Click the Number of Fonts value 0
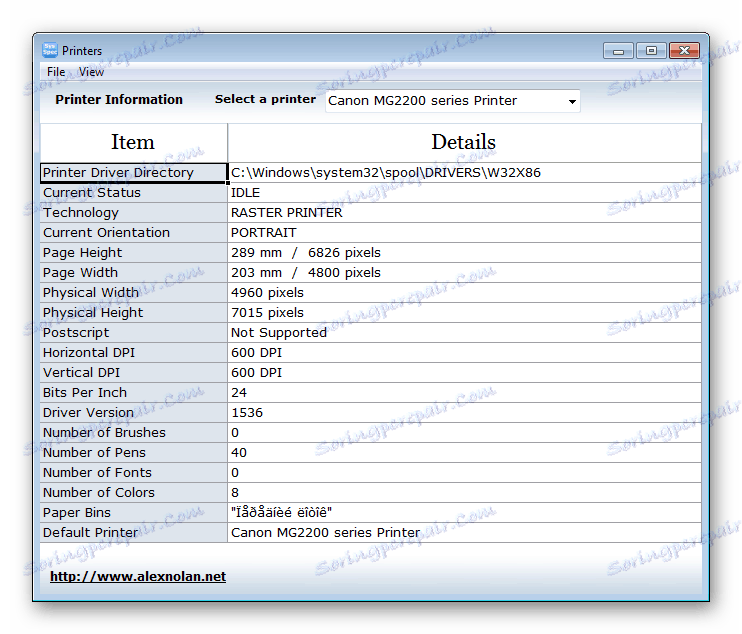 pos(464,473)
